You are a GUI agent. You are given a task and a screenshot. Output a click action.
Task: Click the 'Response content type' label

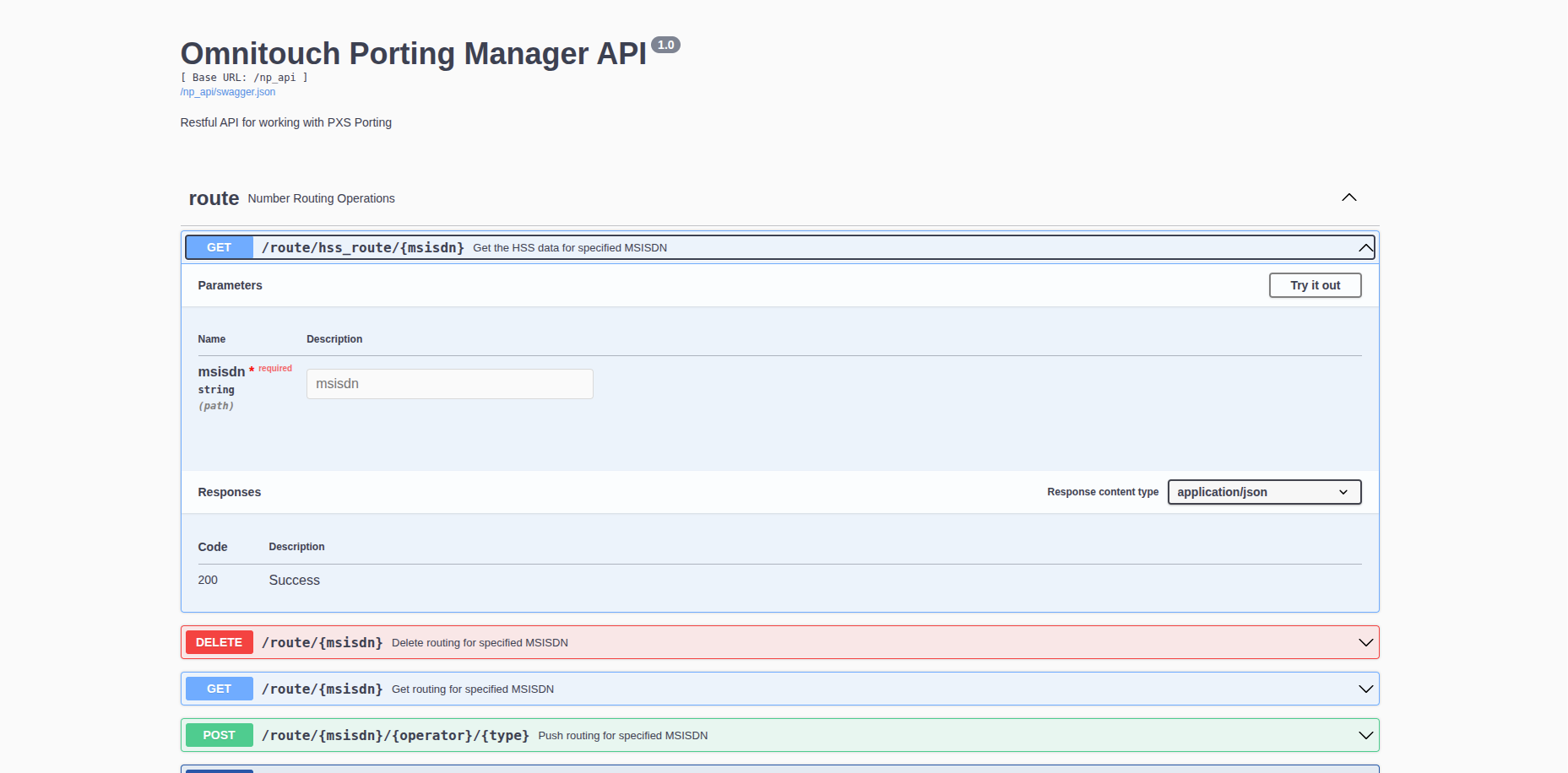coord(1103,492)
